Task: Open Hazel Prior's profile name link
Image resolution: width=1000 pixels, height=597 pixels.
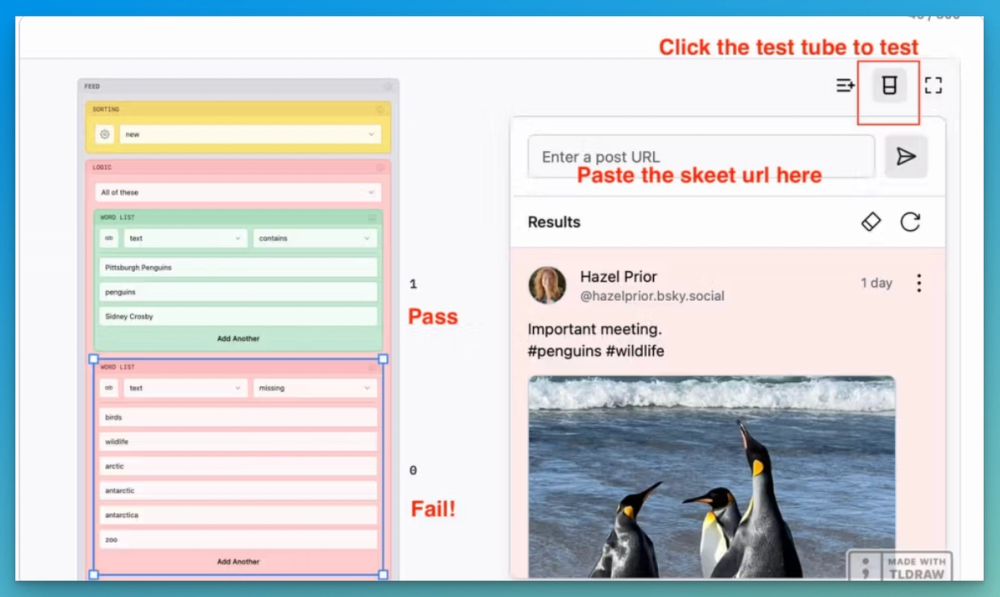Action: [x=618, y=277]
